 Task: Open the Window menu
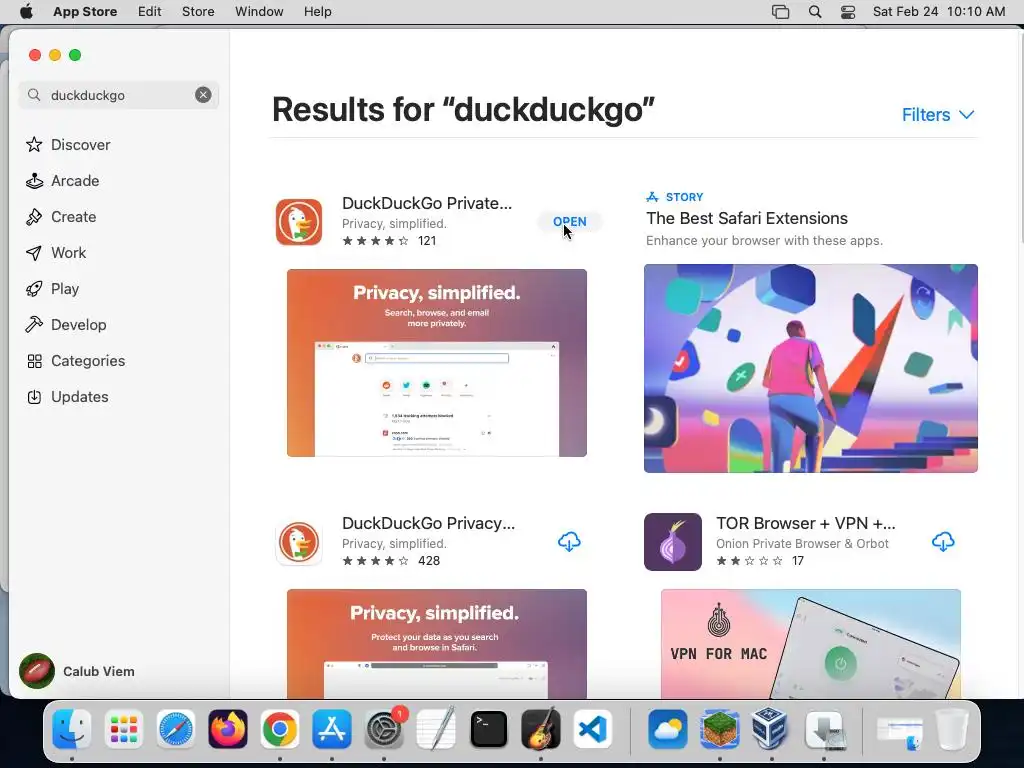point(259,12)
